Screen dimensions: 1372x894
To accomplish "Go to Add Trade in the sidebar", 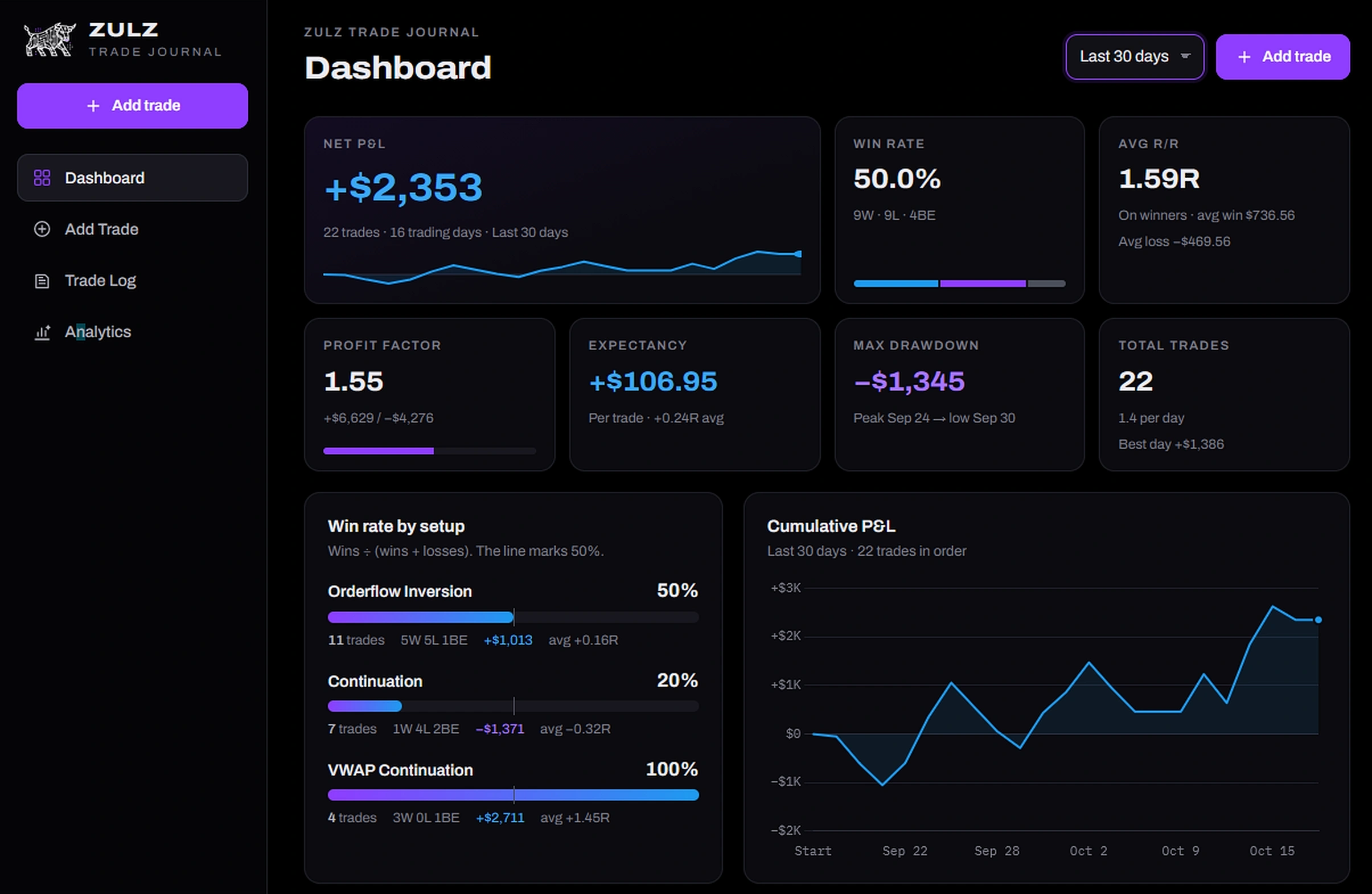I will click(x=133, y=229).
